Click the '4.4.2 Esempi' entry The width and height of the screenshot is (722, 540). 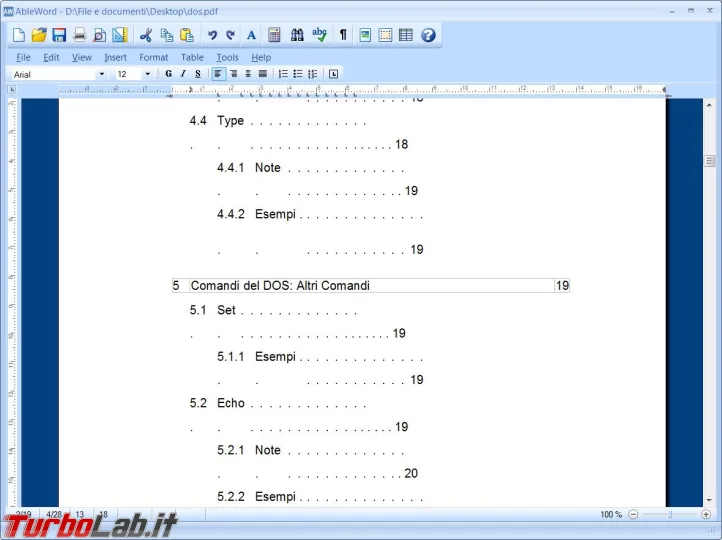point(256,215)
